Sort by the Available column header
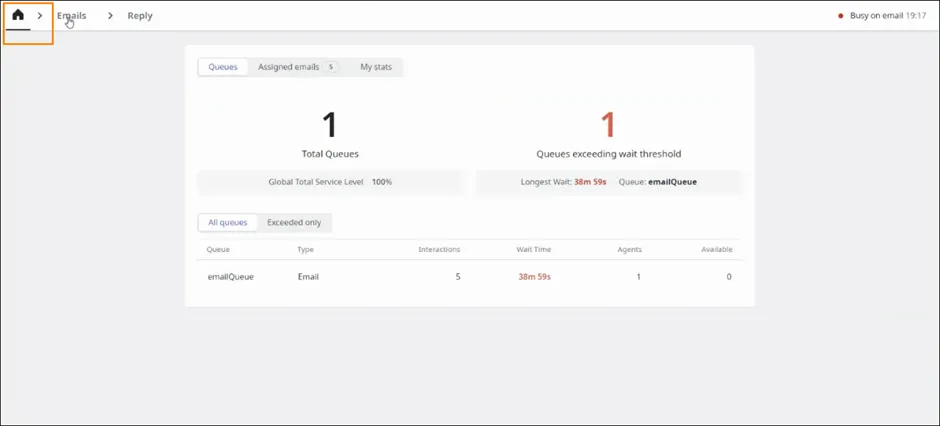The width and height of the screenshot is (940, 426). point(717,249)
